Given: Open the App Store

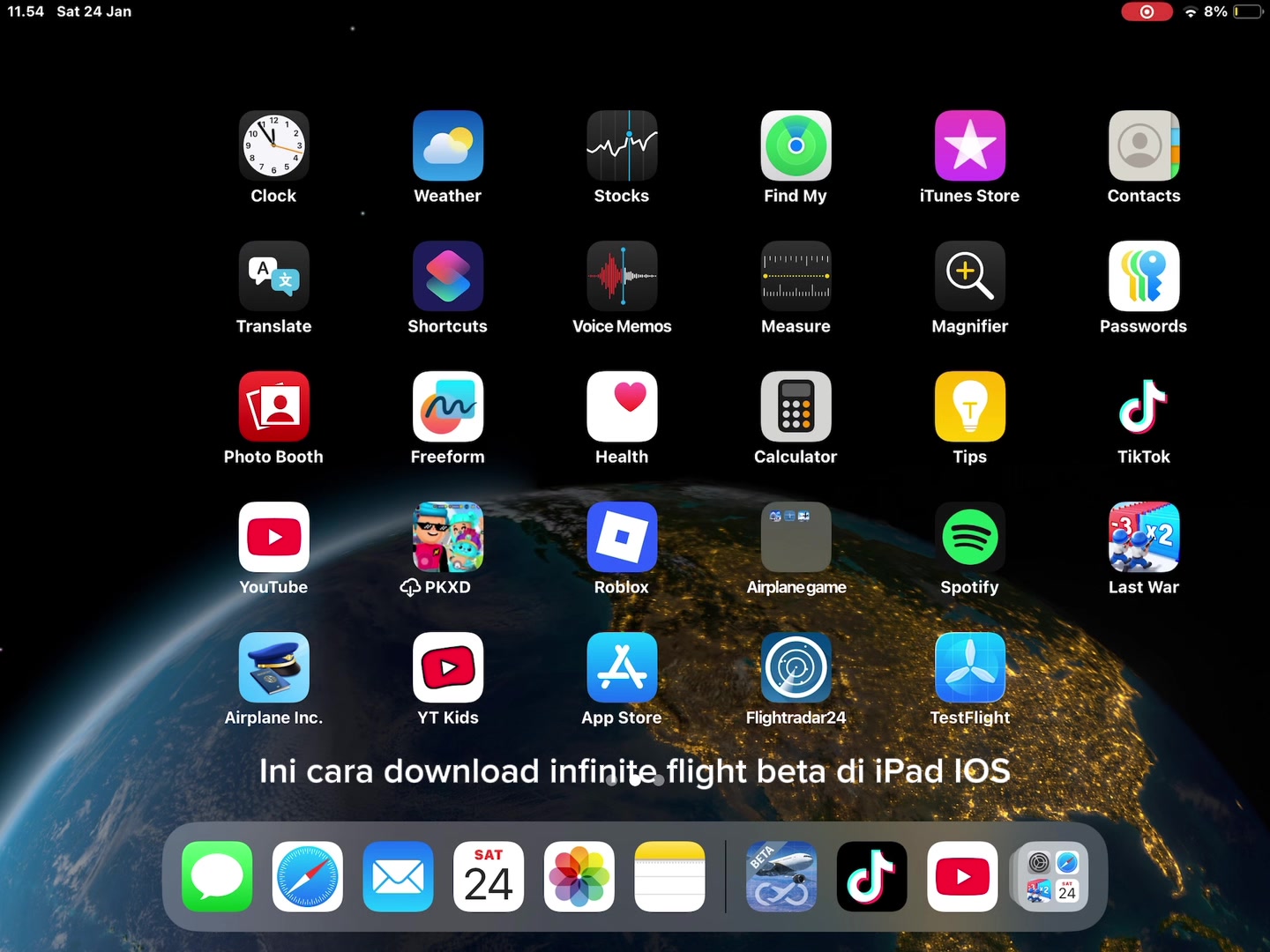Looking at the screenshot, I should tap(622, 667).
